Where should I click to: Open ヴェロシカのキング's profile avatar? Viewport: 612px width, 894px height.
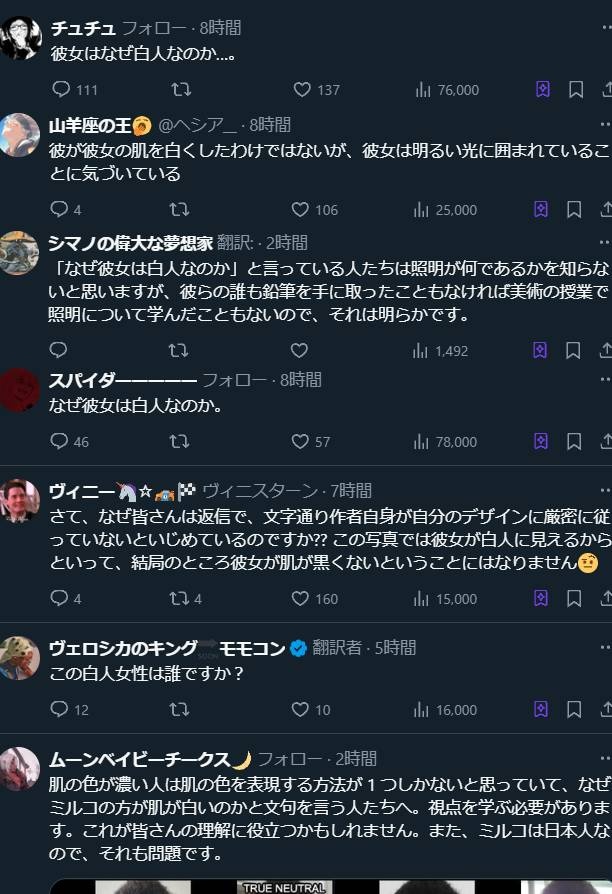(x=19, y=658)
